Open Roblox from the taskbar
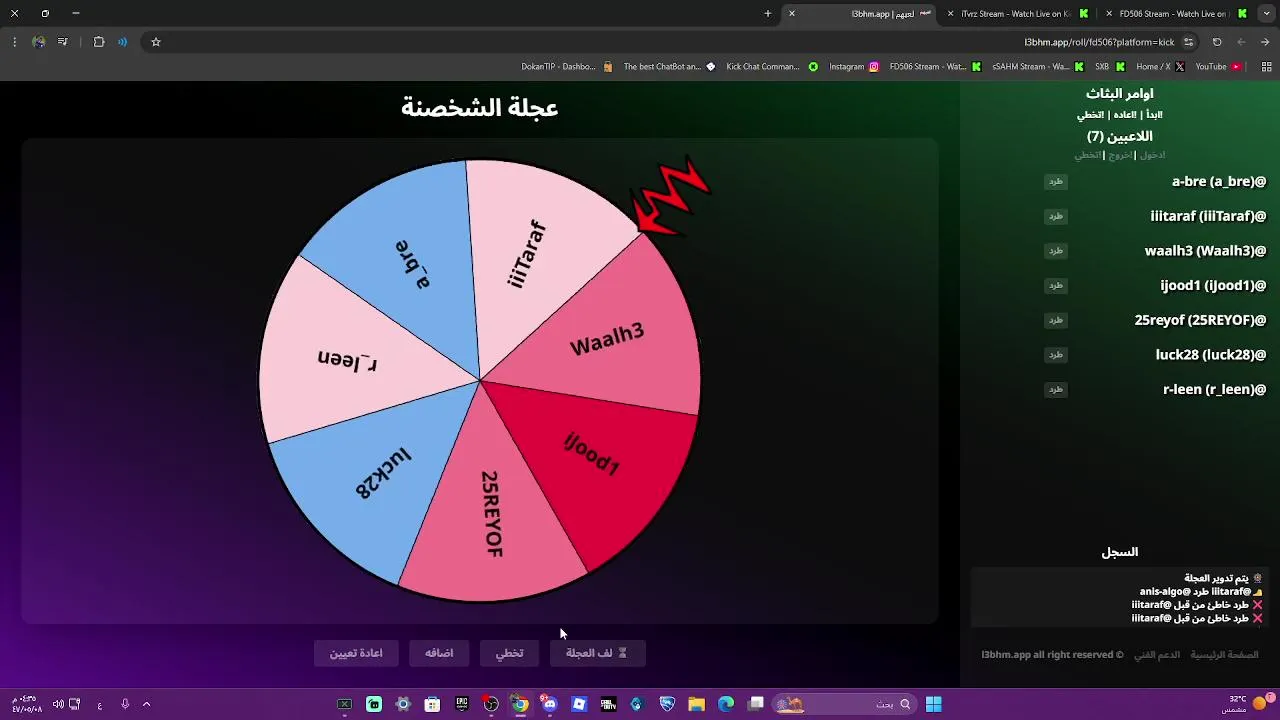 (579, 704)
